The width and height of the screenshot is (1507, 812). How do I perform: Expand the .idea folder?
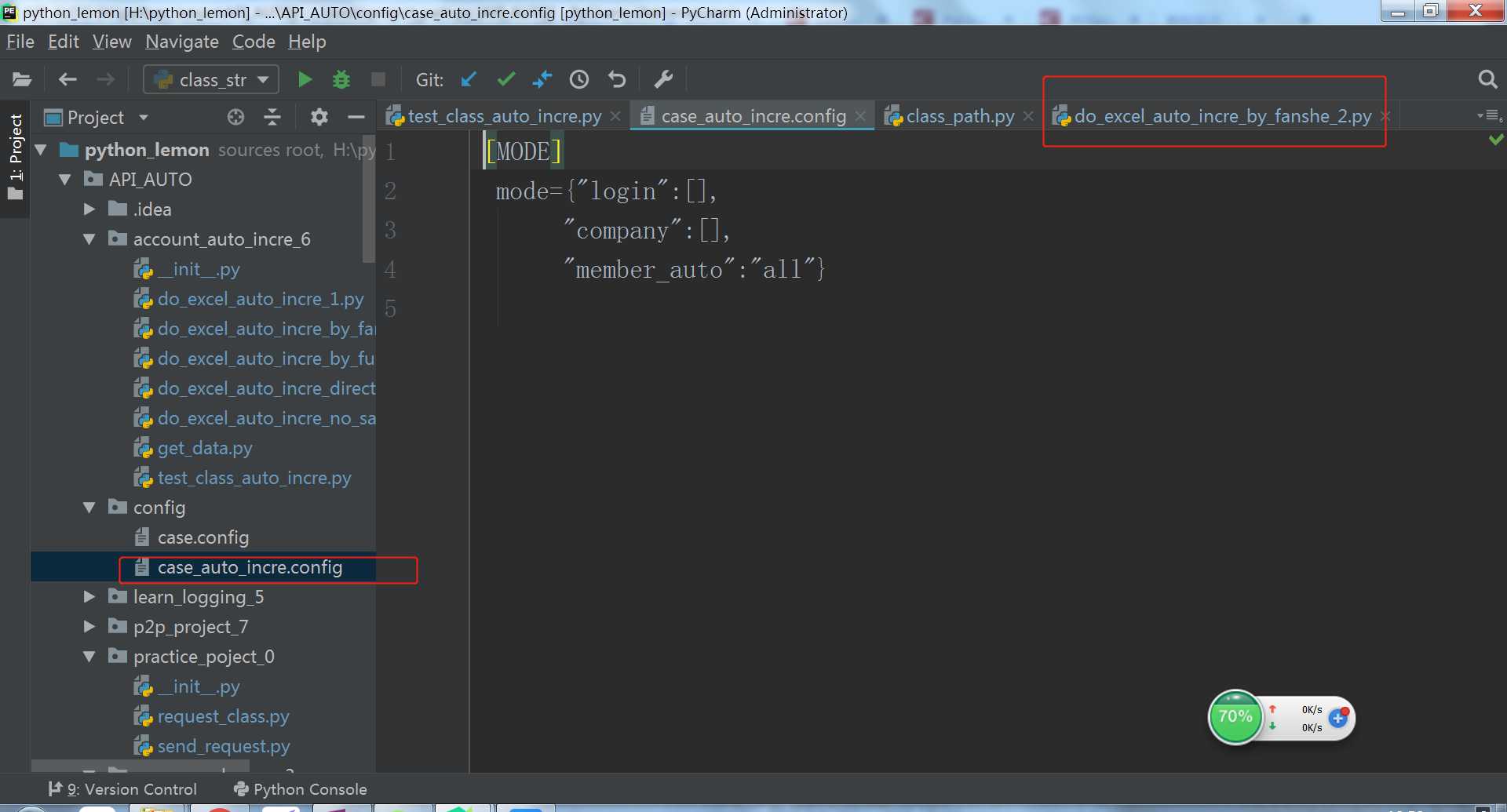pyautogui.click(x=89, y=209)
